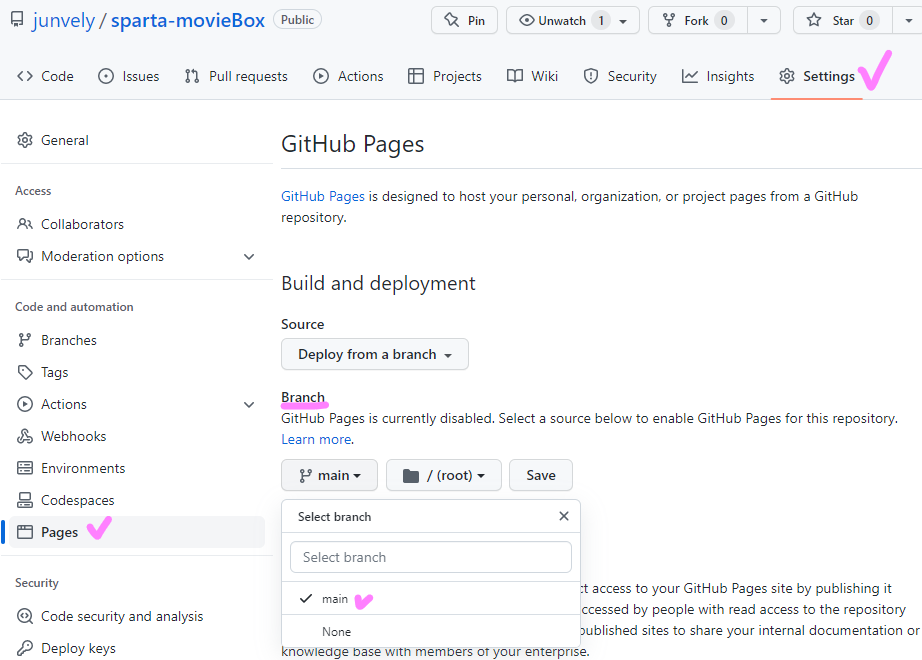Screen dimensions: 922x660
Task: Switch to the Actions tab in top navigation
Action: tap(348, 76)
